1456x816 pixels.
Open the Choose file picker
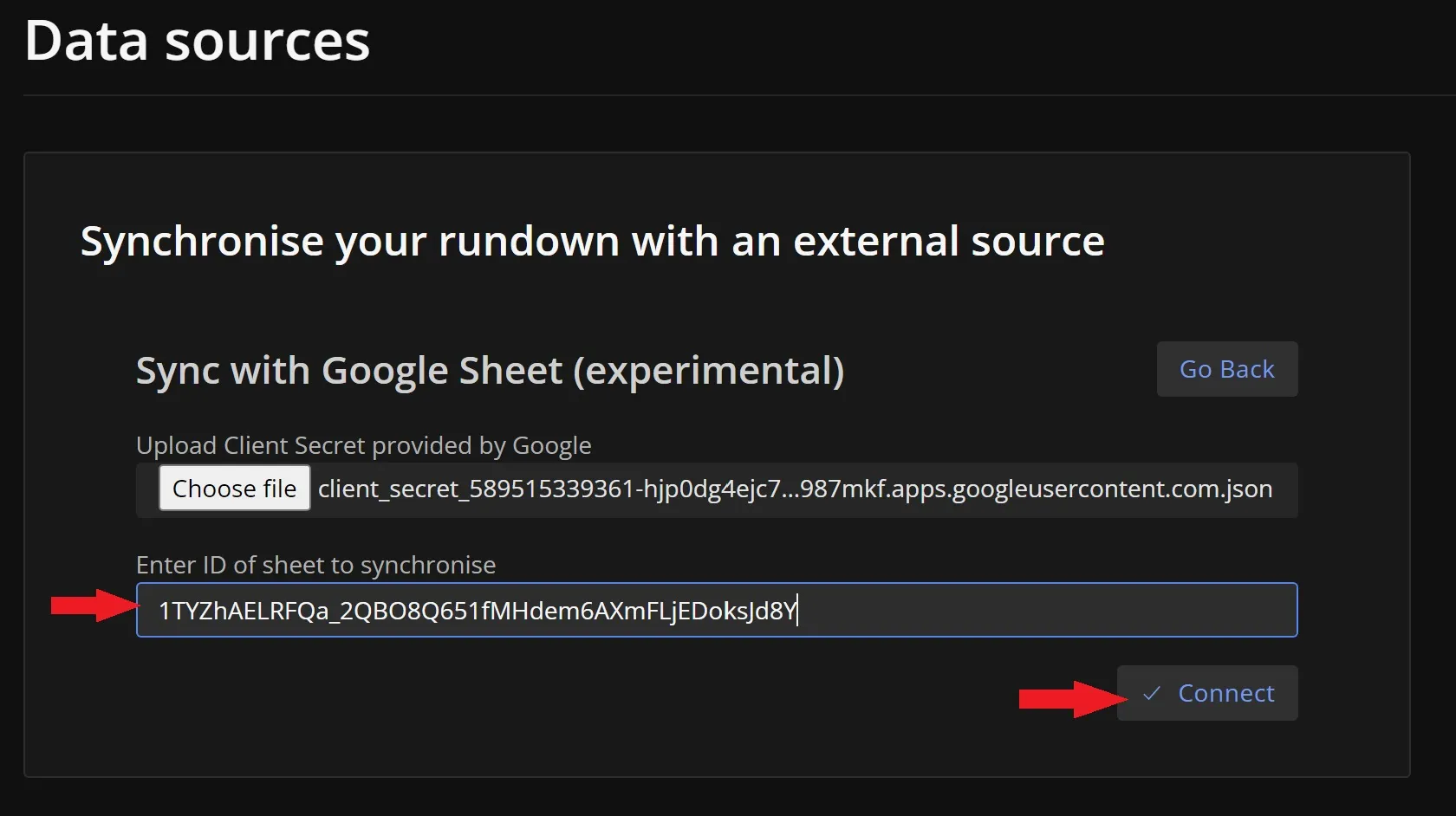click(x=234, y=489)
